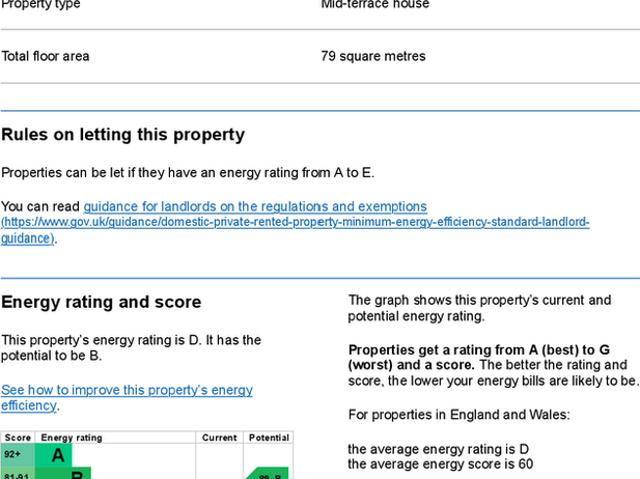Click 'the average energy score is 60' text
The image size is (640, 479).
tap(440, 464)
